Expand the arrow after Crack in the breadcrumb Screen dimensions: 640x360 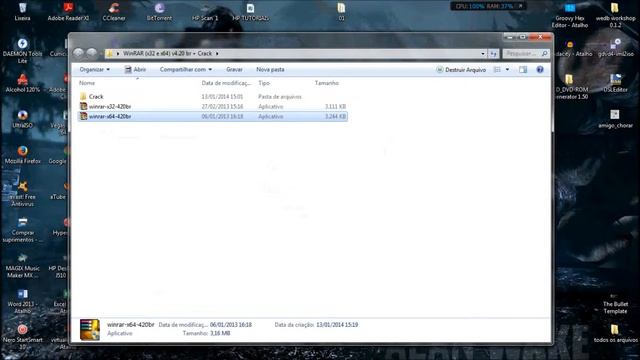(217, 53)
